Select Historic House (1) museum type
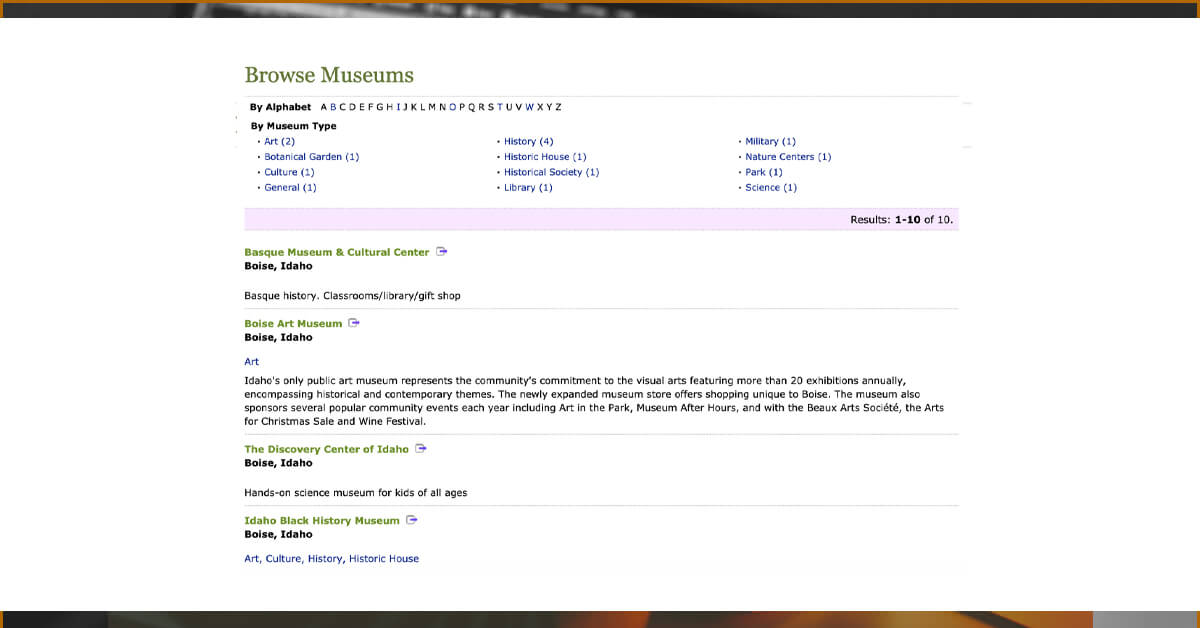 click(x=545, y=157)
